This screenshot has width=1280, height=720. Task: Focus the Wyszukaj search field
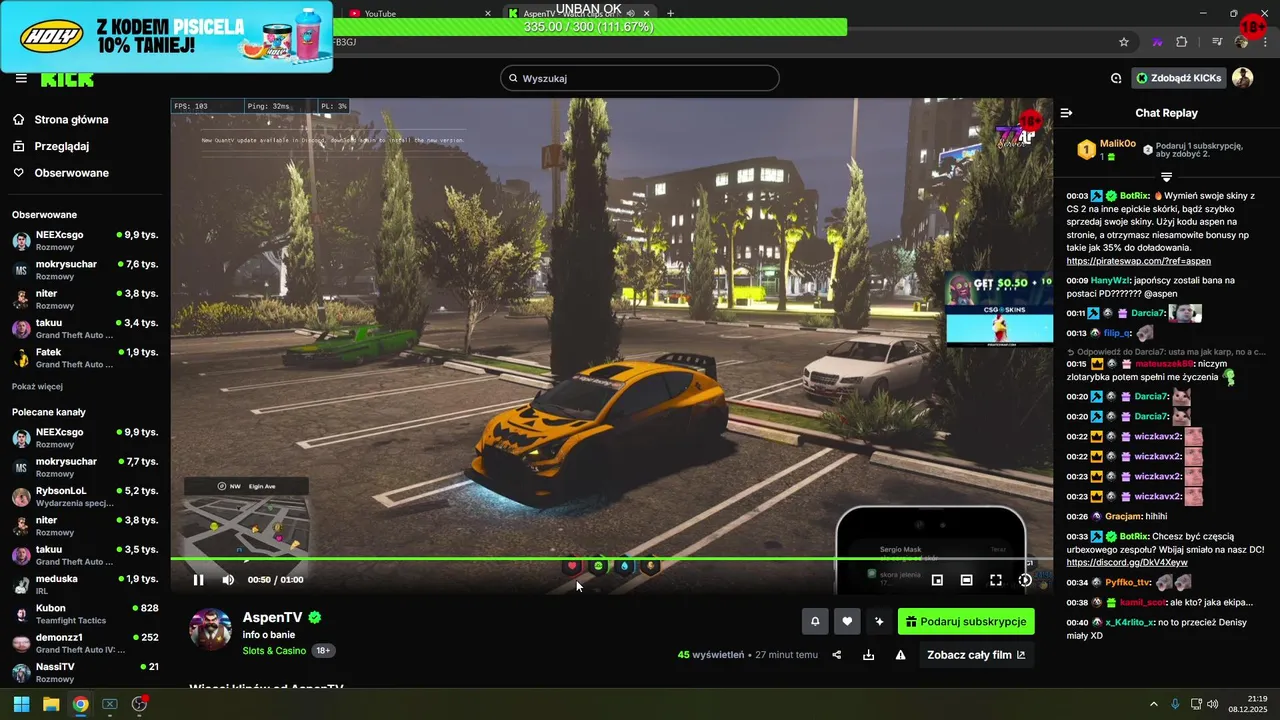coord(640,78)
